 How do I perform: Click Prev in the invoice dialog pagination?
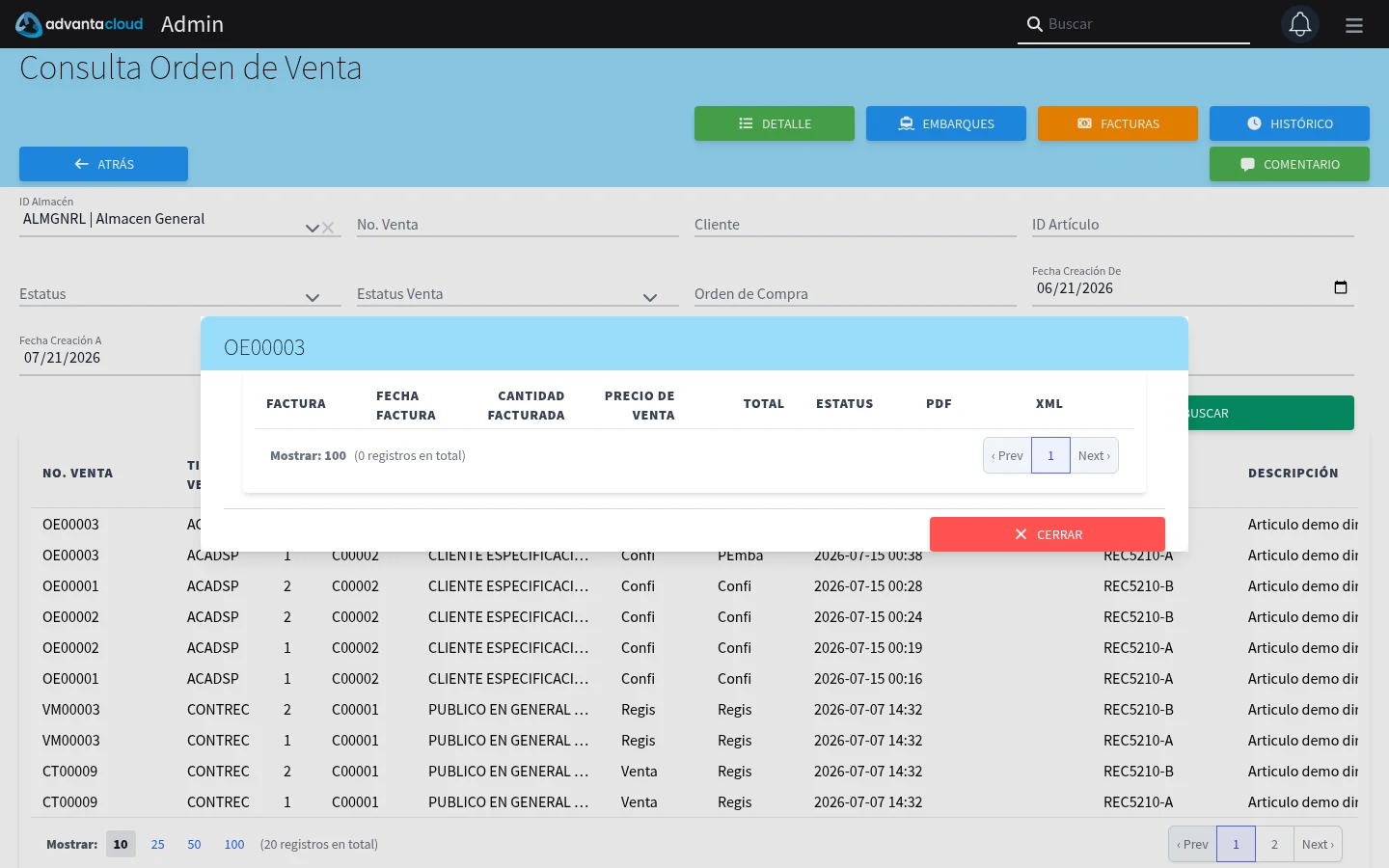pyautogui.click(x=1007, y=455)
